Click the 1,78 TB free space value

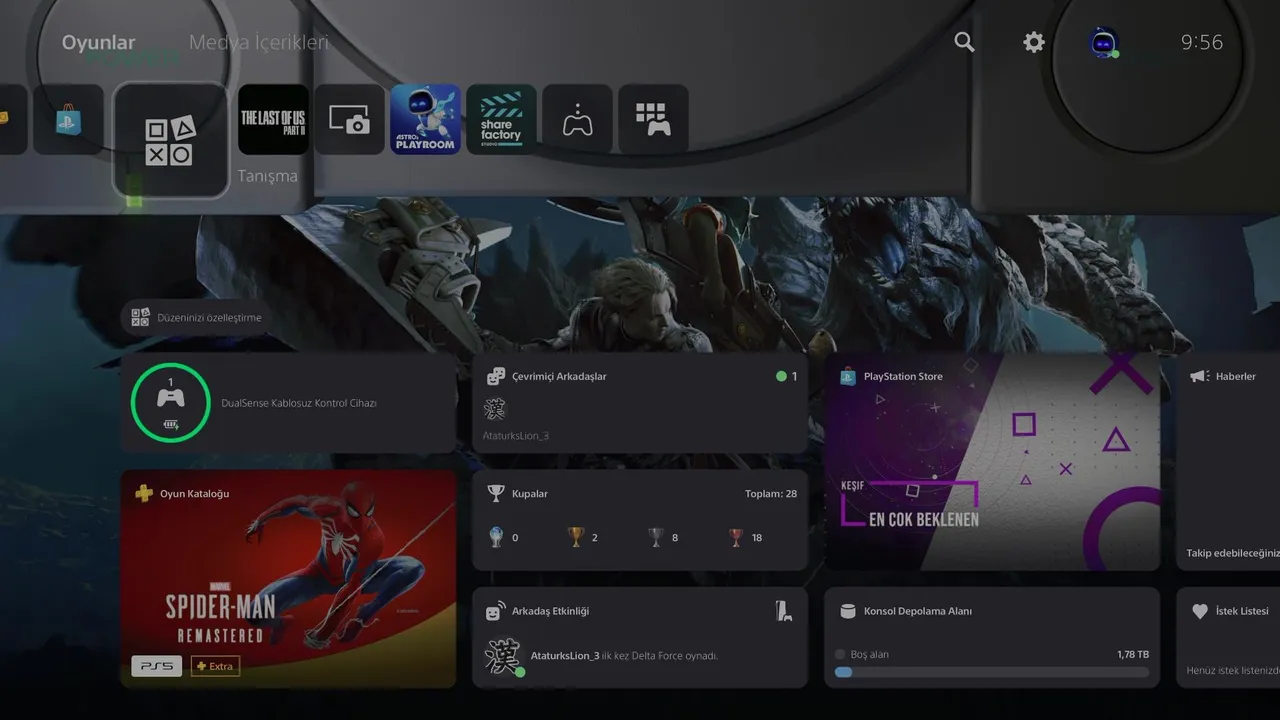[x=1133, y=654]
